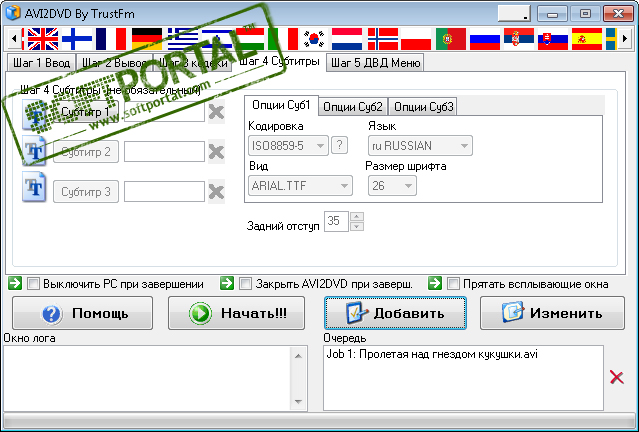Screen dimensions: 639x432
Task: Switch to Шаг 2 Вывод tab
Action: coord(115,63)
